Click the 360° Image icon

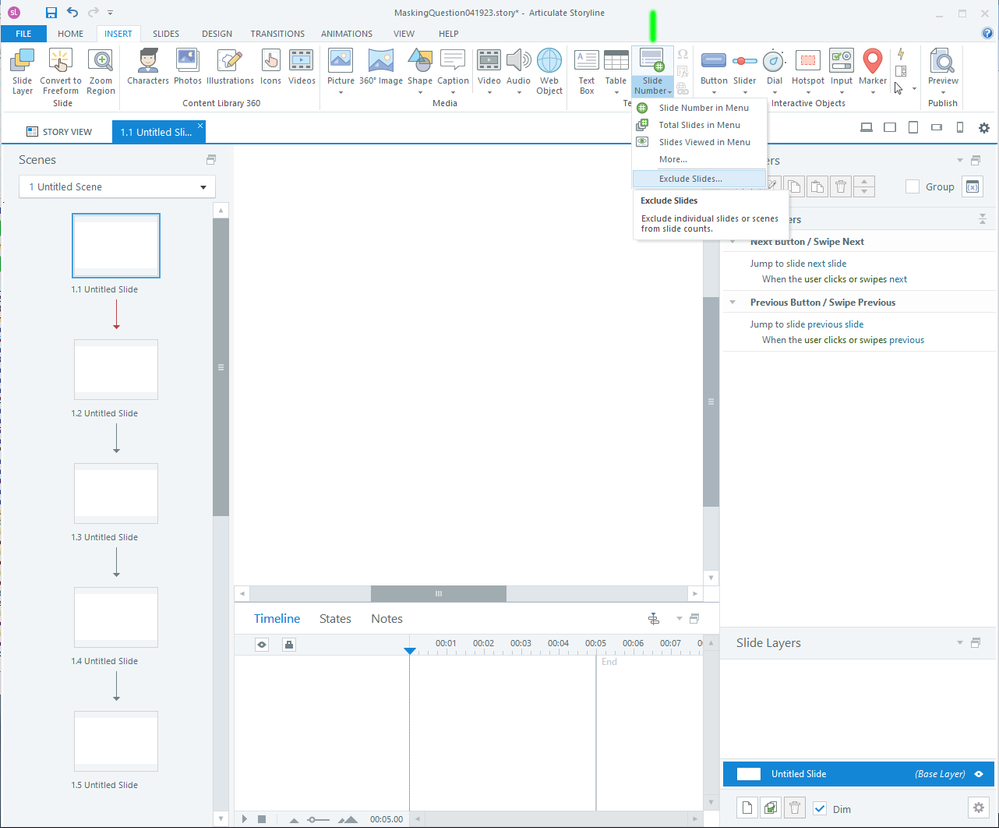(x=381, y=67)
